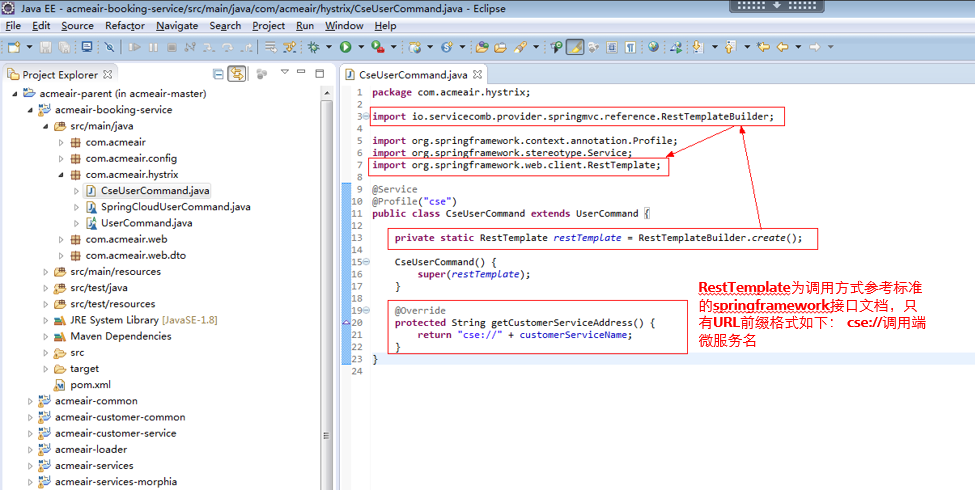Select pom.xml in Project Explorer
975x490 pixels.
[x=89, y=384]
